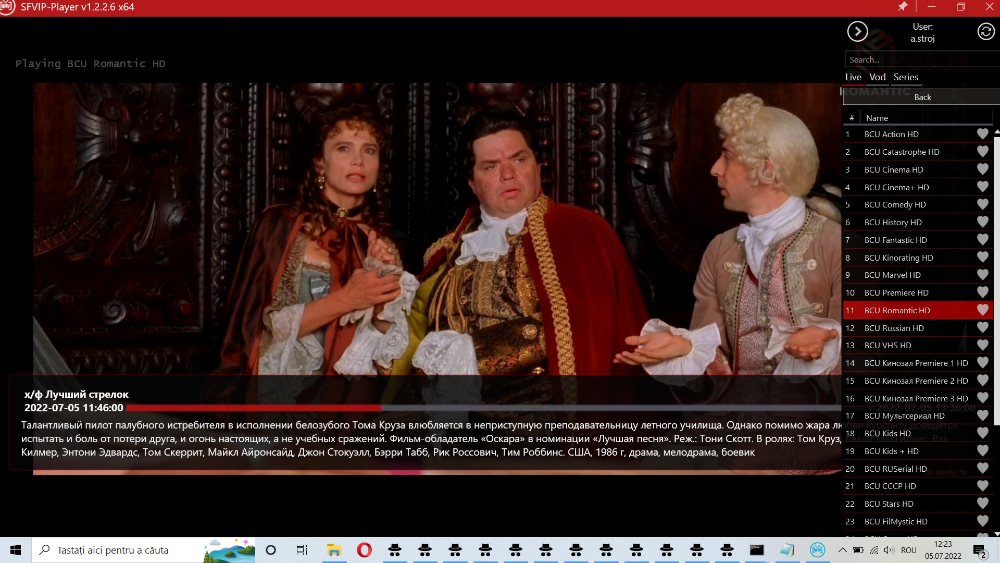The image size is (1000, 563).
Task: Toggle favorite heart for BCU Cinema+ HD
Action: pyautogui.click(x=982, y=187)
